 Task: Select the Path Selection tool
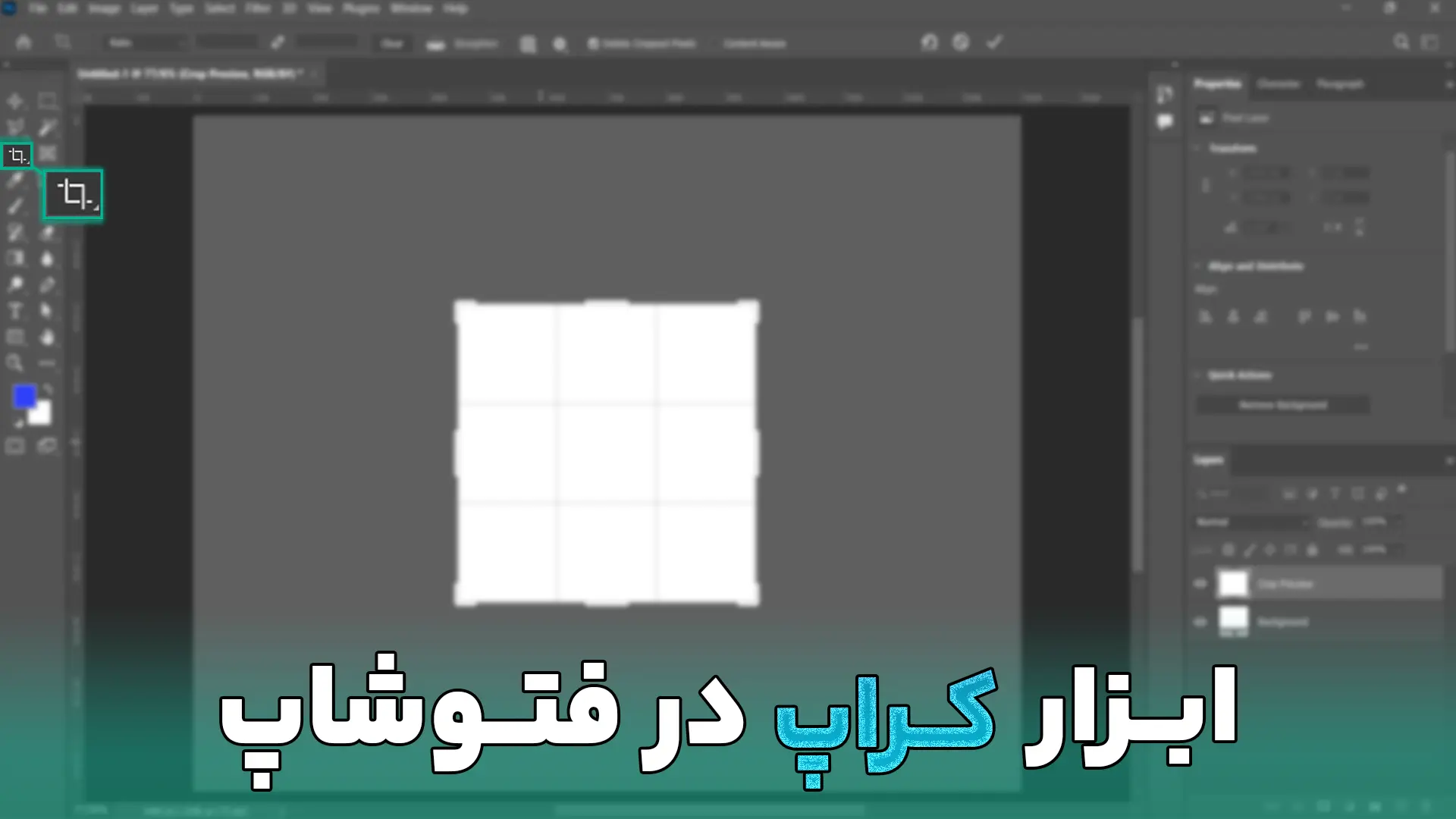coord(48,312)
